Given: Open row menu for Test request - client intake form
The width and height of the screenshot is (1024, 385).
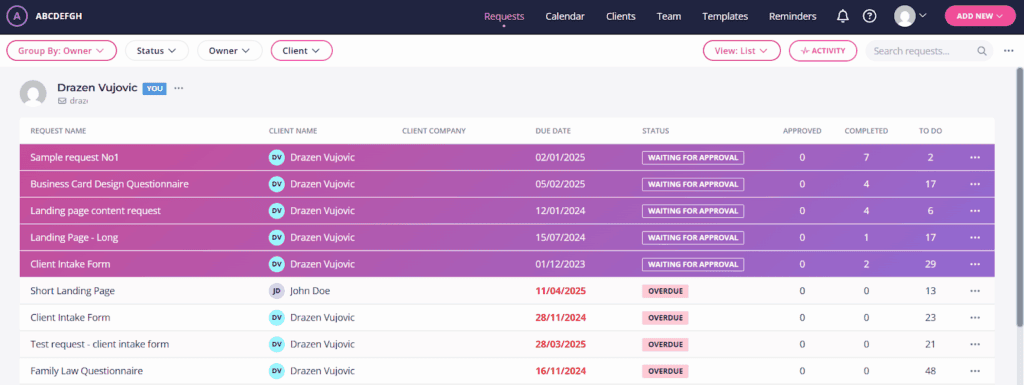Looking at the screenshot, I should (x=975, y=344).
